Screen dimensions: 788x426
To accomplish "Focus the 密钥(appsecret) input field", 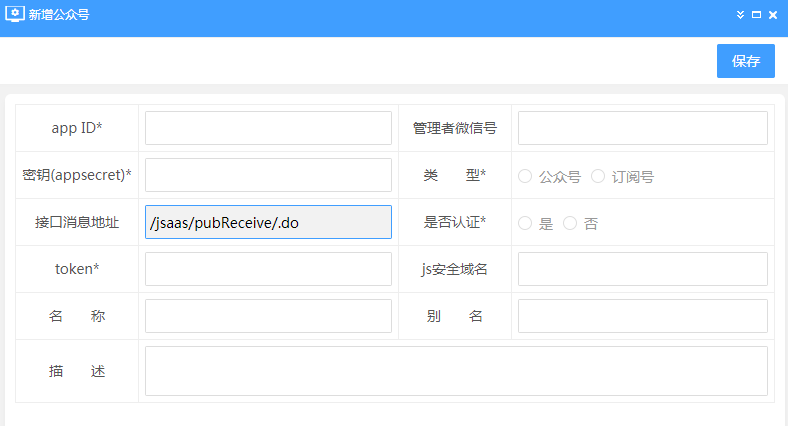I will click(x=268, y=175).
